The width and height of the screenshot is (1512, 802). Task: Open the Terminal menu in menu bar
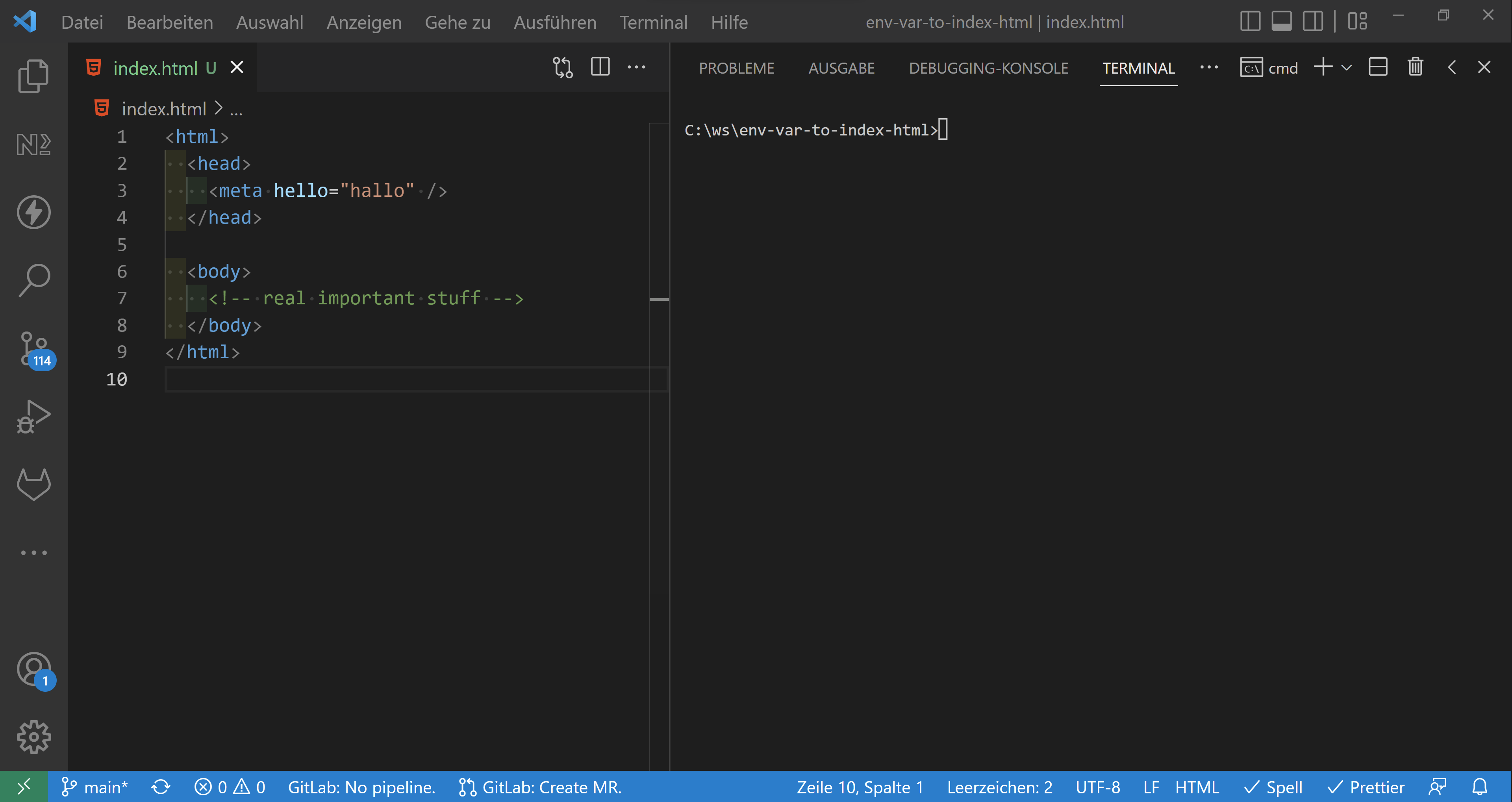654,22
